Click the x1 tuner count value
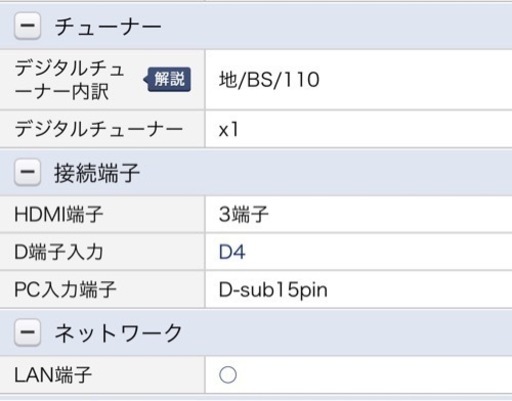Screen dimensions: 512x401 229,129
